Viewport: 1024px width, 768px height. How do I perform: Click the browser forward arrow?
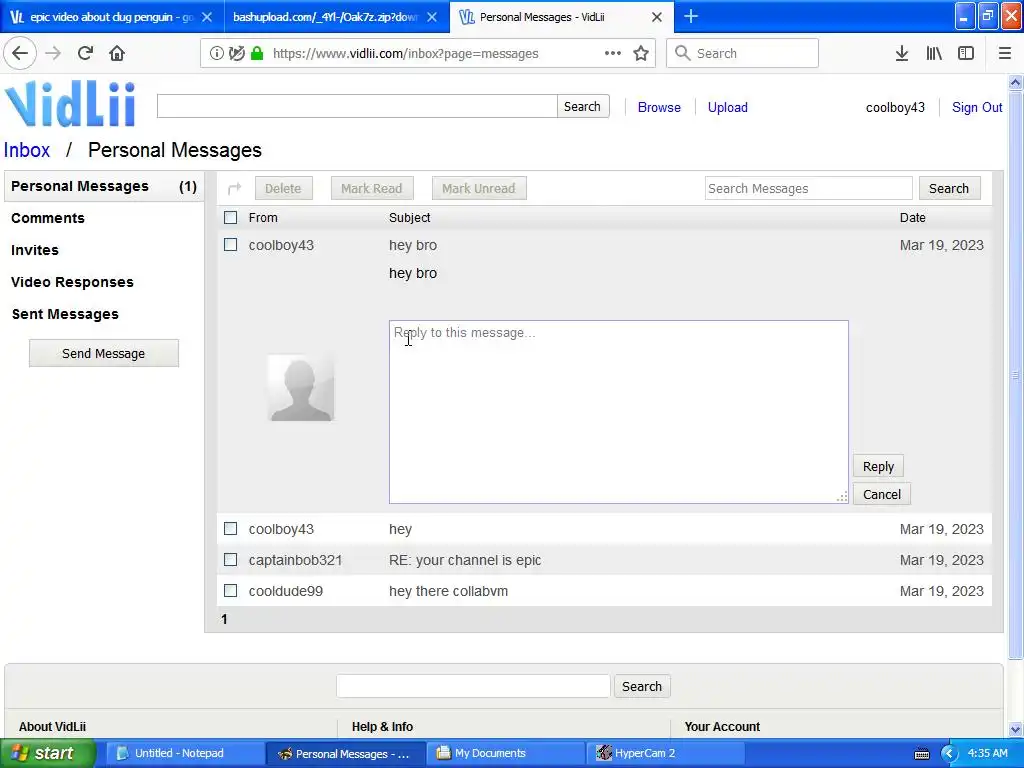(53, 53)
